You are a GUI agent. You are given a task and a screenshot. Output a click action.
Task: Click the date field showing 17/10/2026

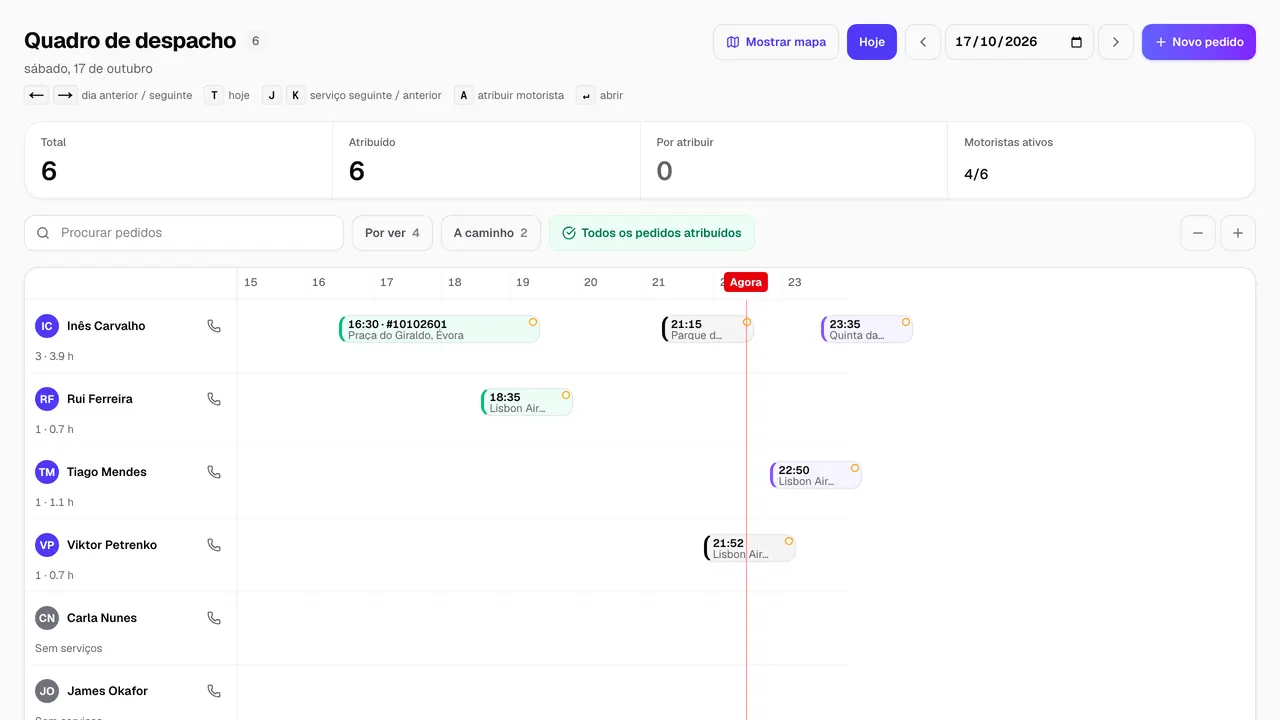point(1019,42)
